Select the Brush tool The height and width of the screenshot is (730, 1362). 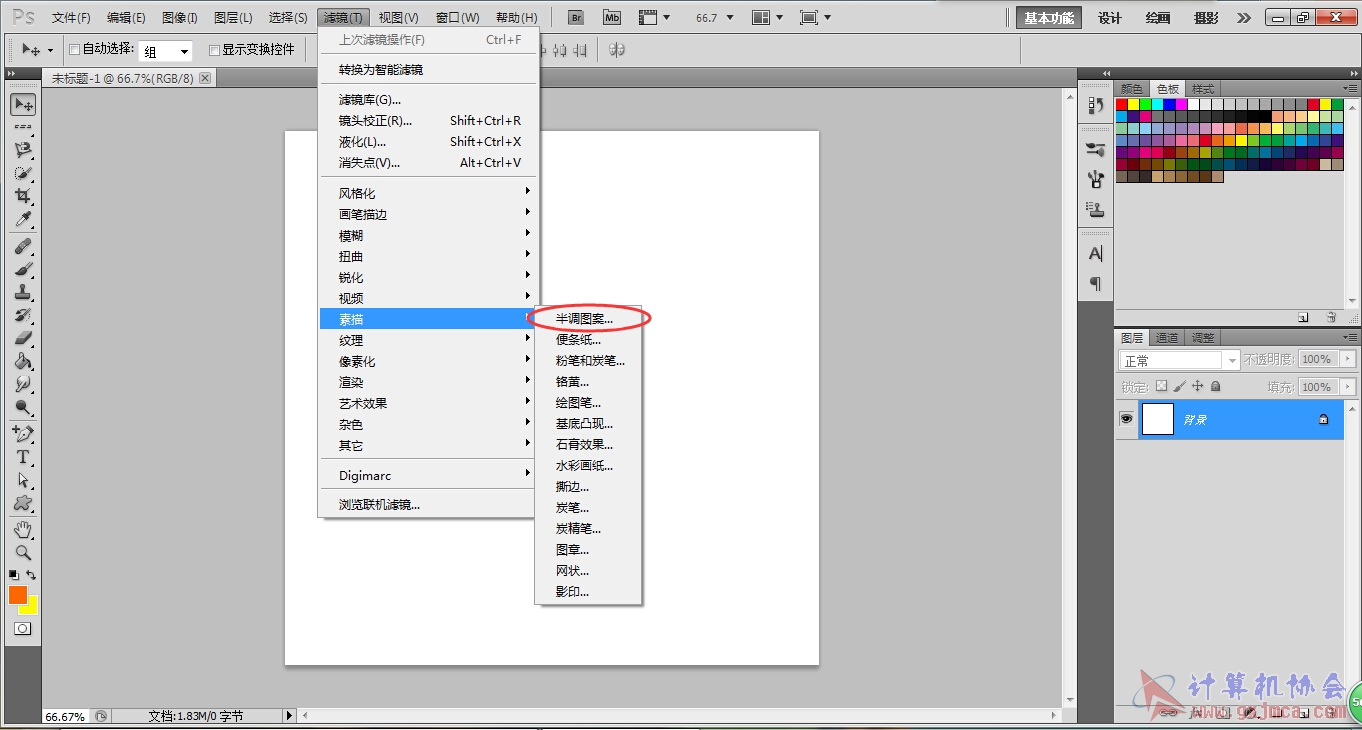(x=23, y=269)
